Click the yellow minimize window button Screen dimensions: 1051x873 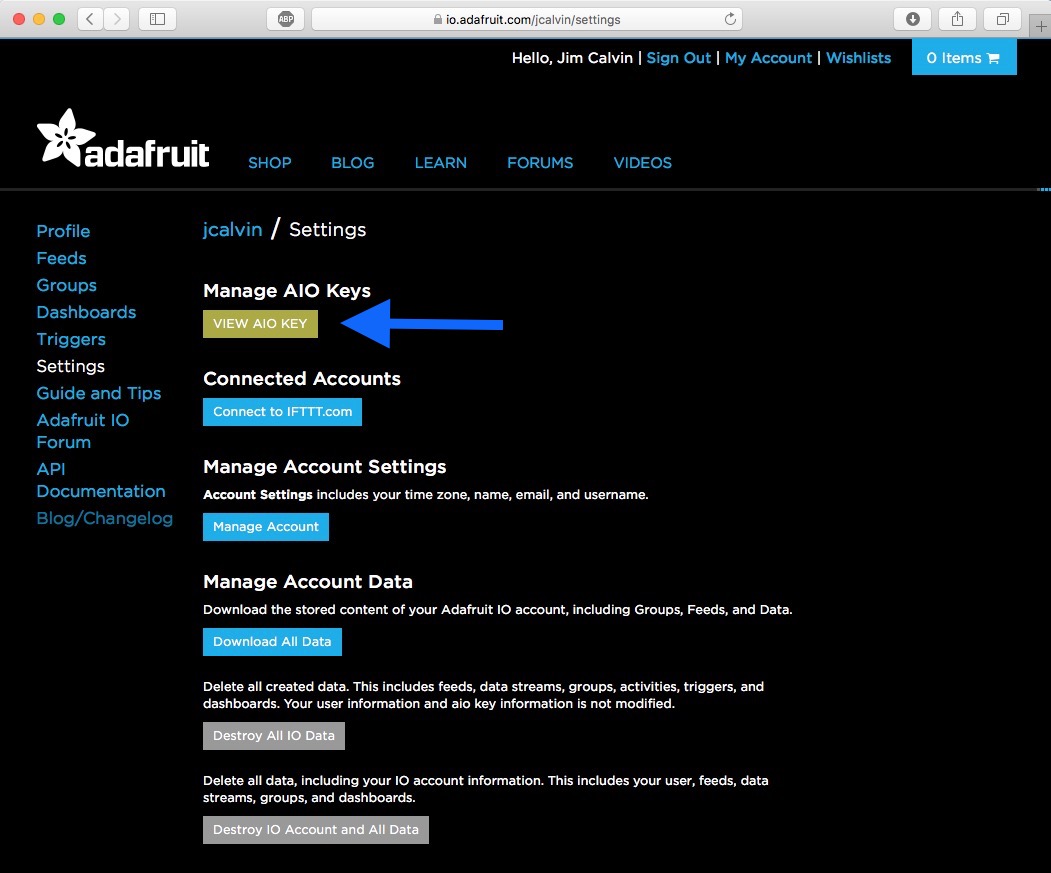pos(39,19)
